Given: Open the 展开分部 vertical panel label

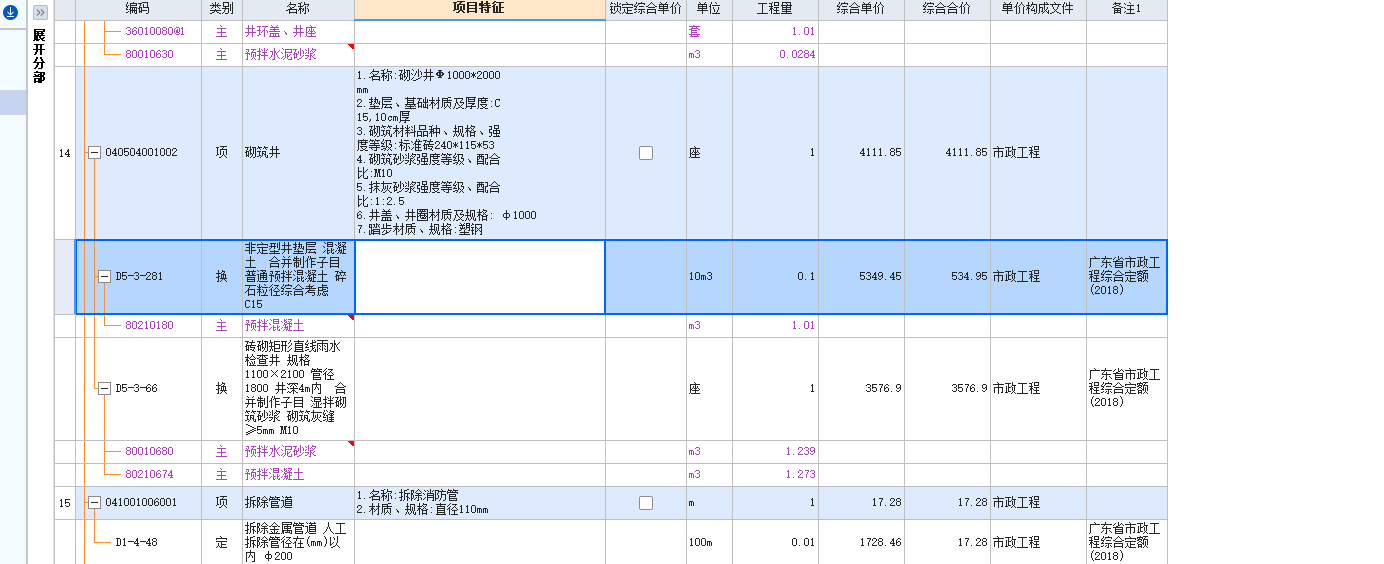Looking at the screenshot, I should click(x=39, y=56).
